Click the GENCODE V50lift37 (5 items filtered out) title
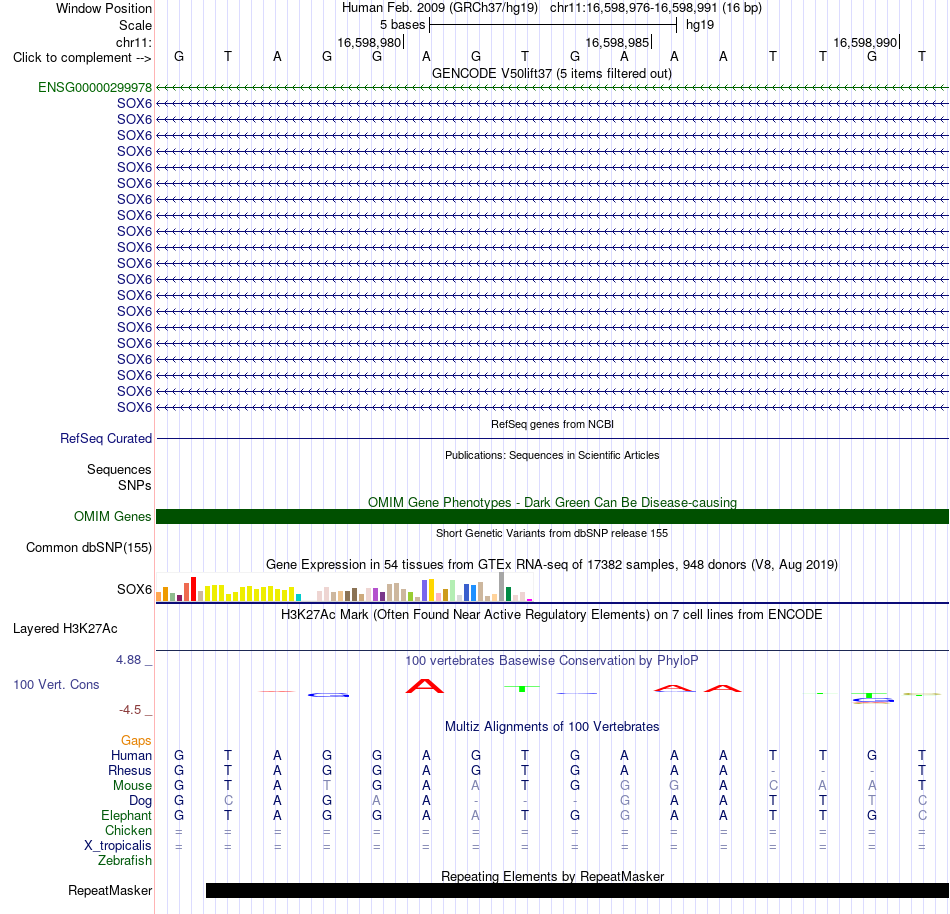The height and width of the screenshot is (914, 950). [552, 74]
